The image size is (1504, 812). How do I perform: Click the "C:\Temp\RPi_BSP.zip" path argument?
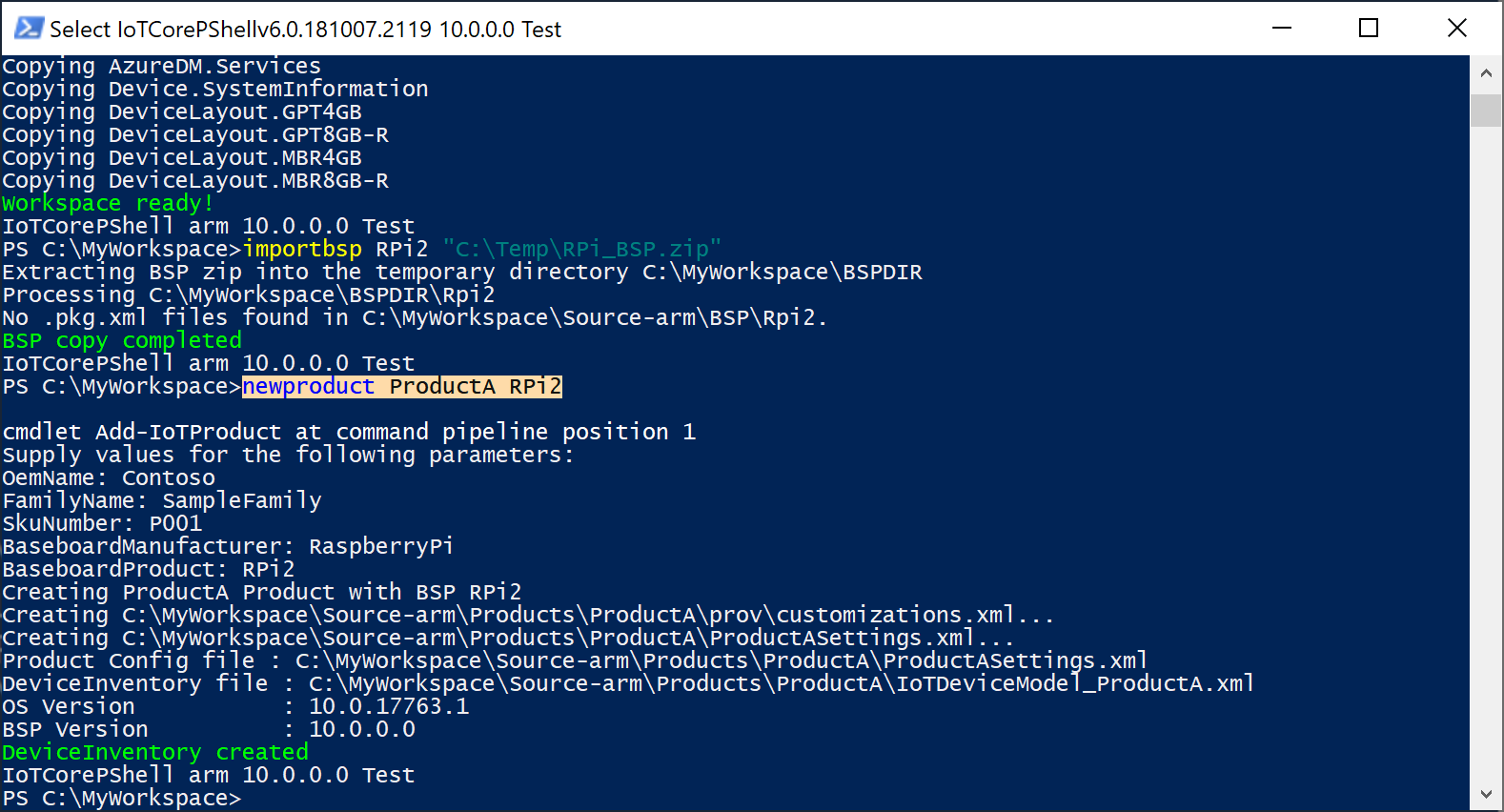(582, 249)
